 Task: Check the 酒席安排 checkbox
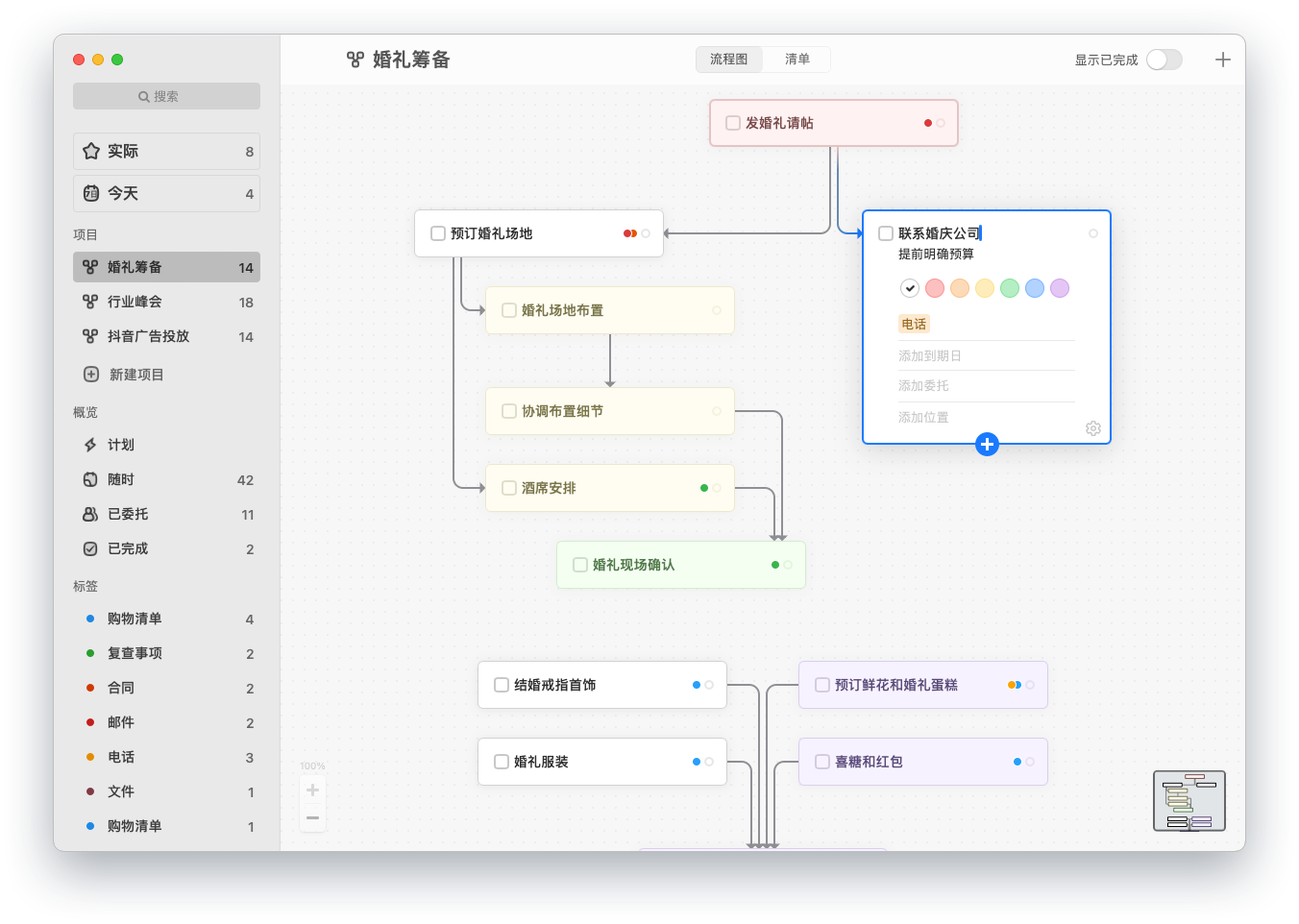click(509, 488)
